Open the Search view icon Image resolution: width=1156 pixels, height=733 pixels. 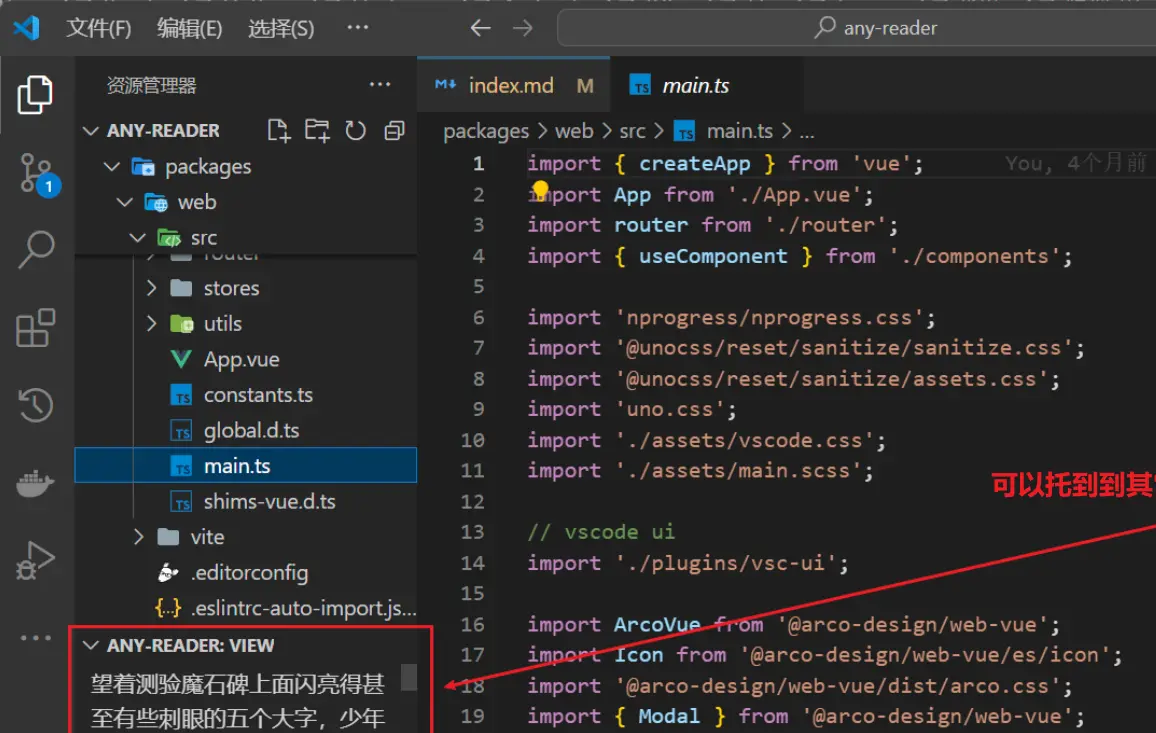click(x=36, y=250)
